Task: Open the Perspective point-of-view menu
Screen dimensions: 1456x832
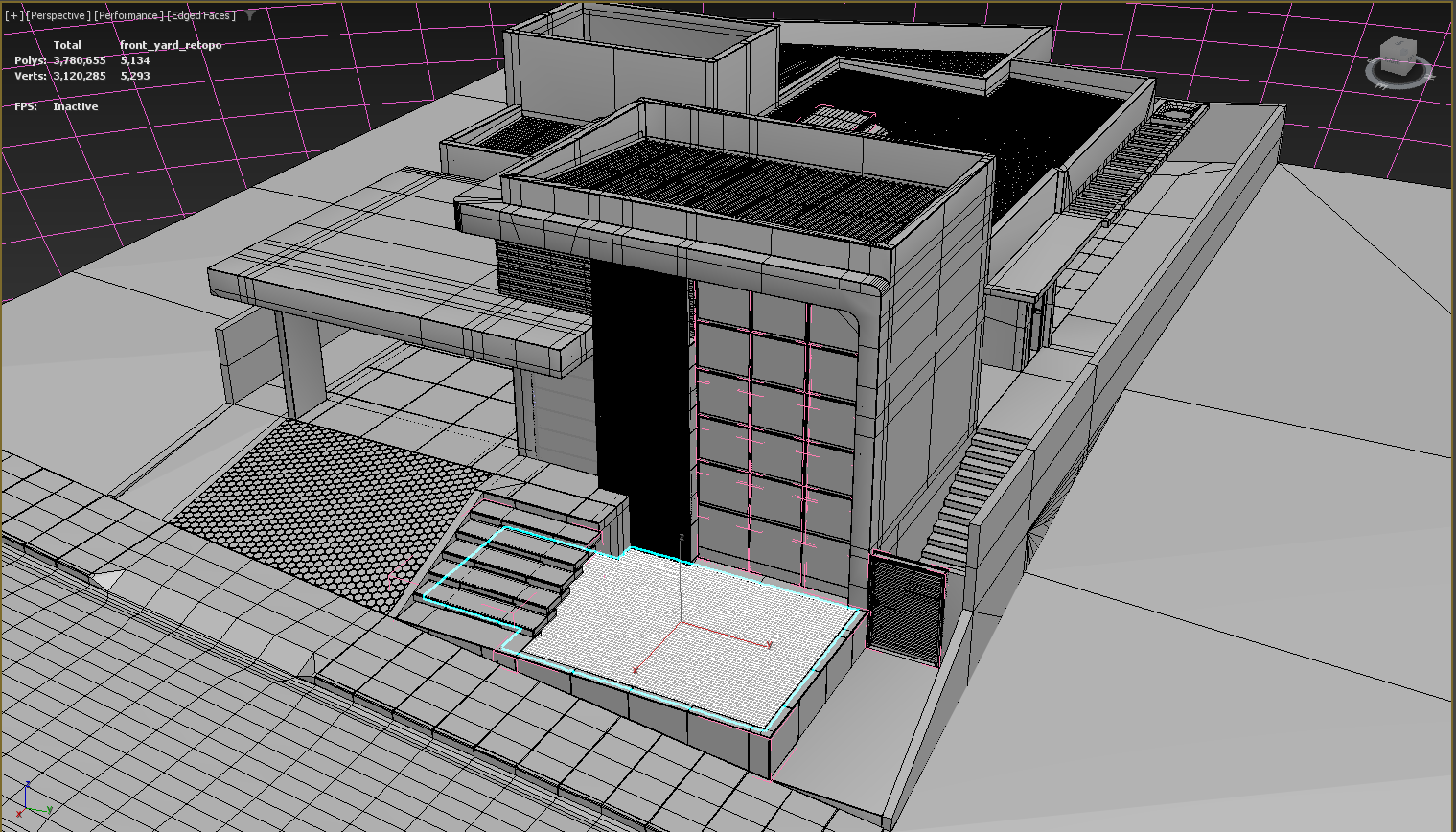Action: coord(58,15)
